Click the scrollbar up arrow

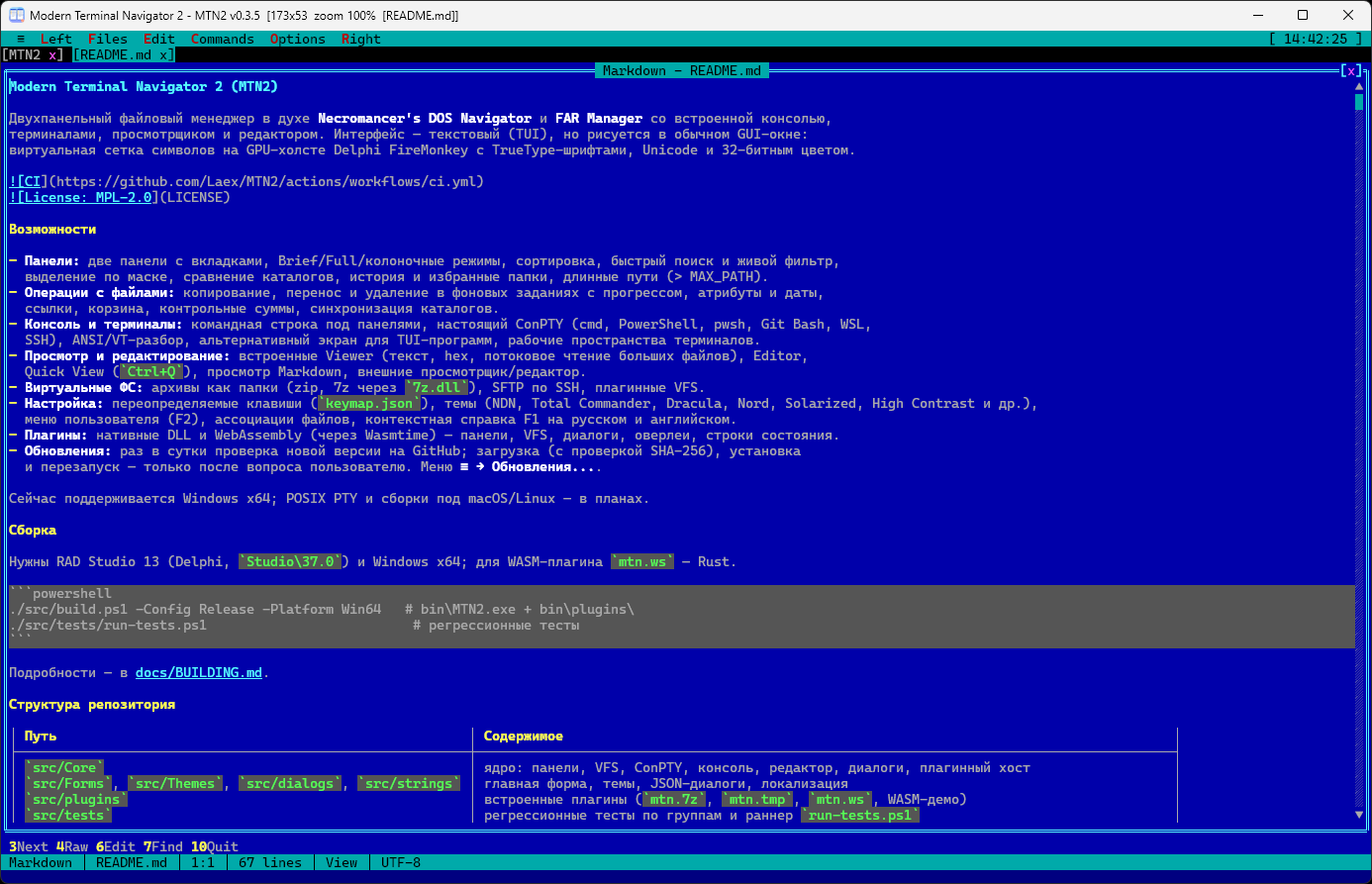click(1359, 86)
